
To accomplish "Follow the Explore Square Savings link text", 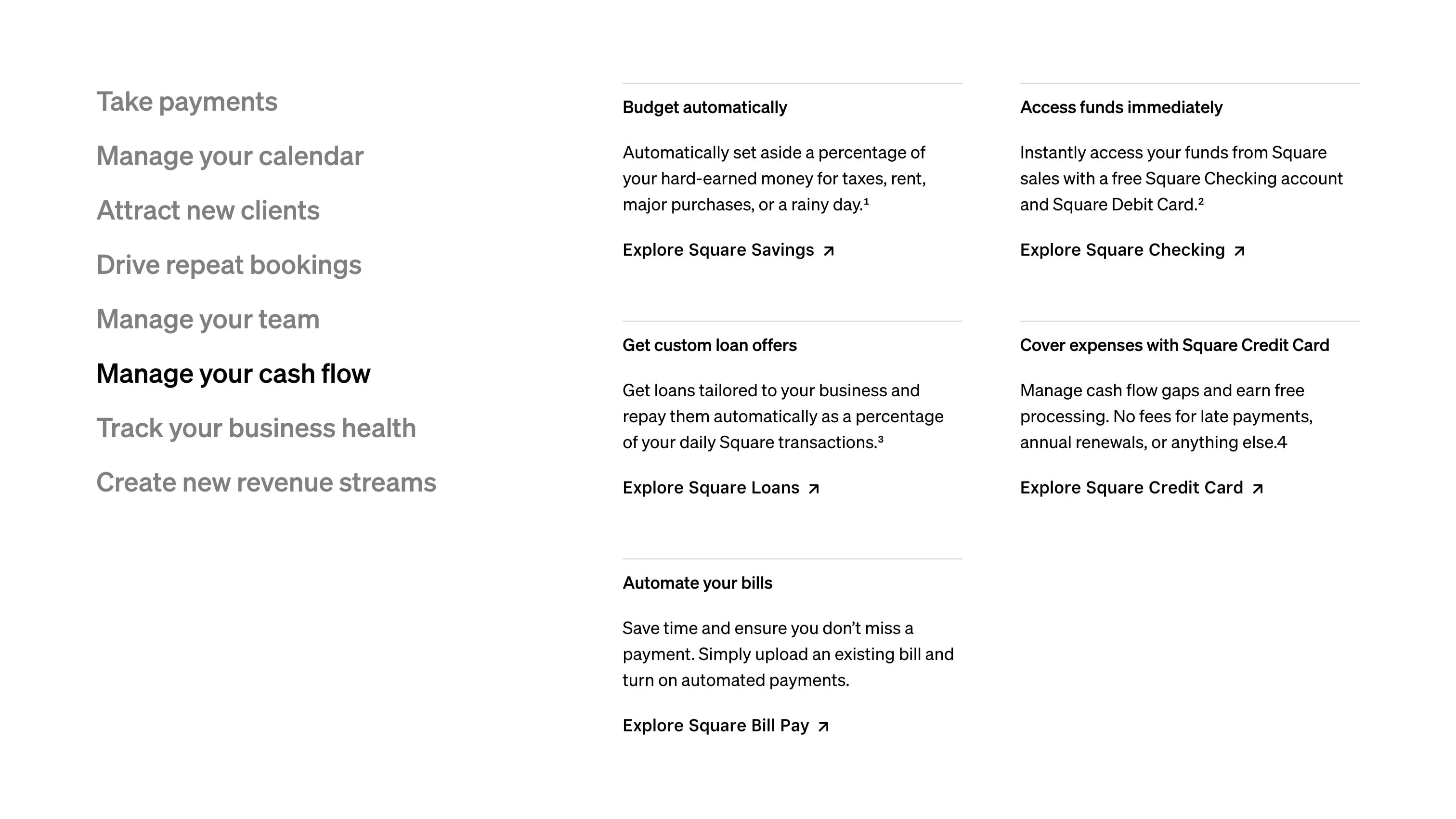I will point(718,250).
